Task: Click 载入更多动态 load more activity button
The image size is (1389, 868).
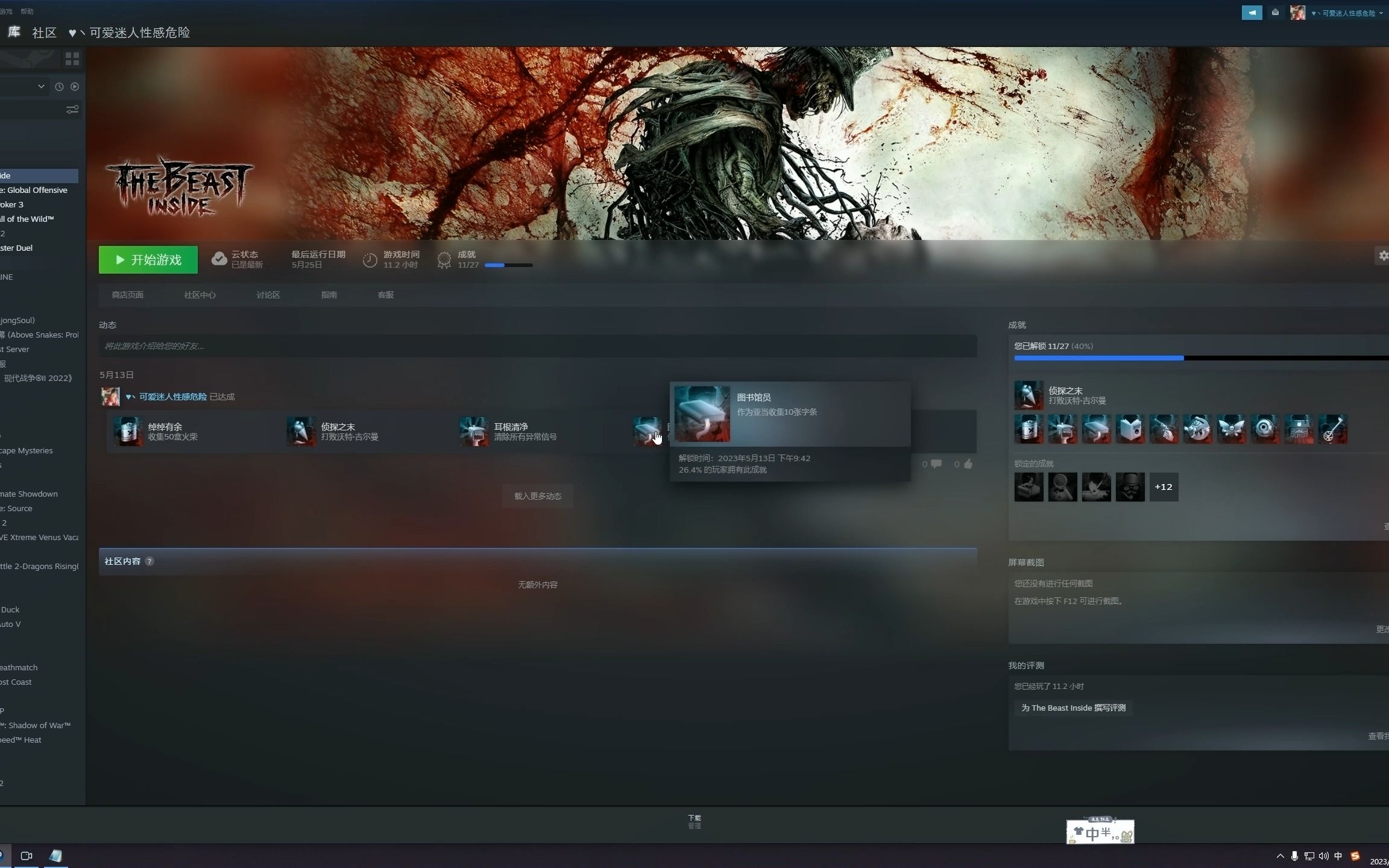Action: click(x=538, y=496)
